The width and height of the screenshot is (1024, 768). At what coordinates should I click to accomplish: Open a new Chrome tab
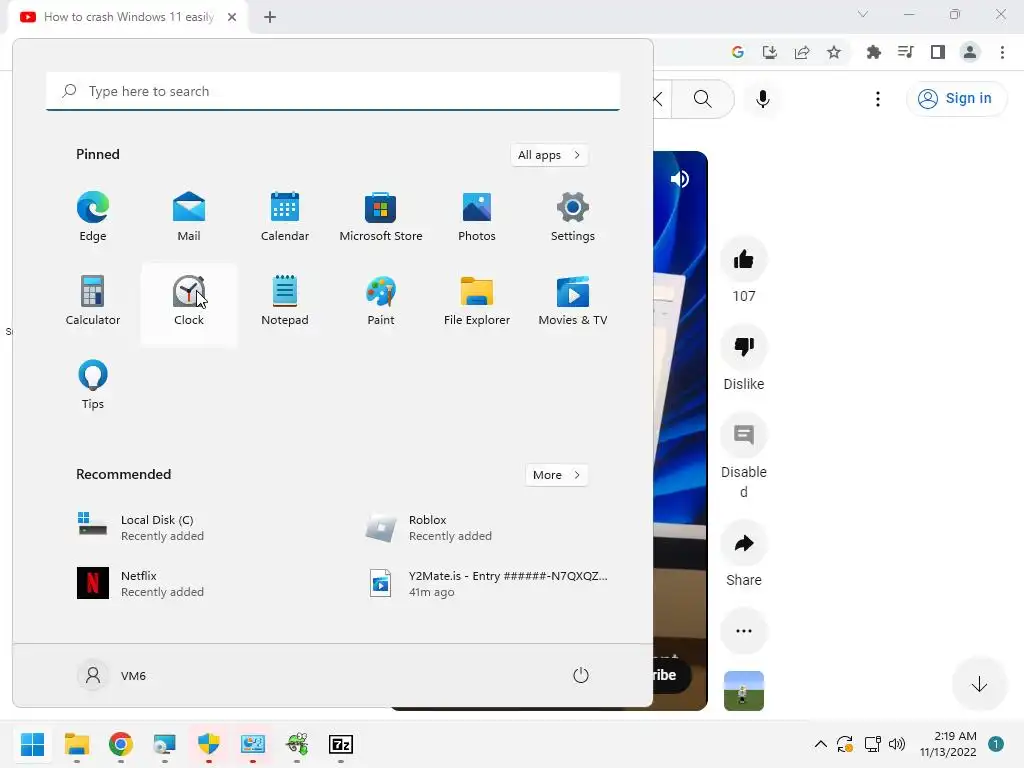coord(270,17)
